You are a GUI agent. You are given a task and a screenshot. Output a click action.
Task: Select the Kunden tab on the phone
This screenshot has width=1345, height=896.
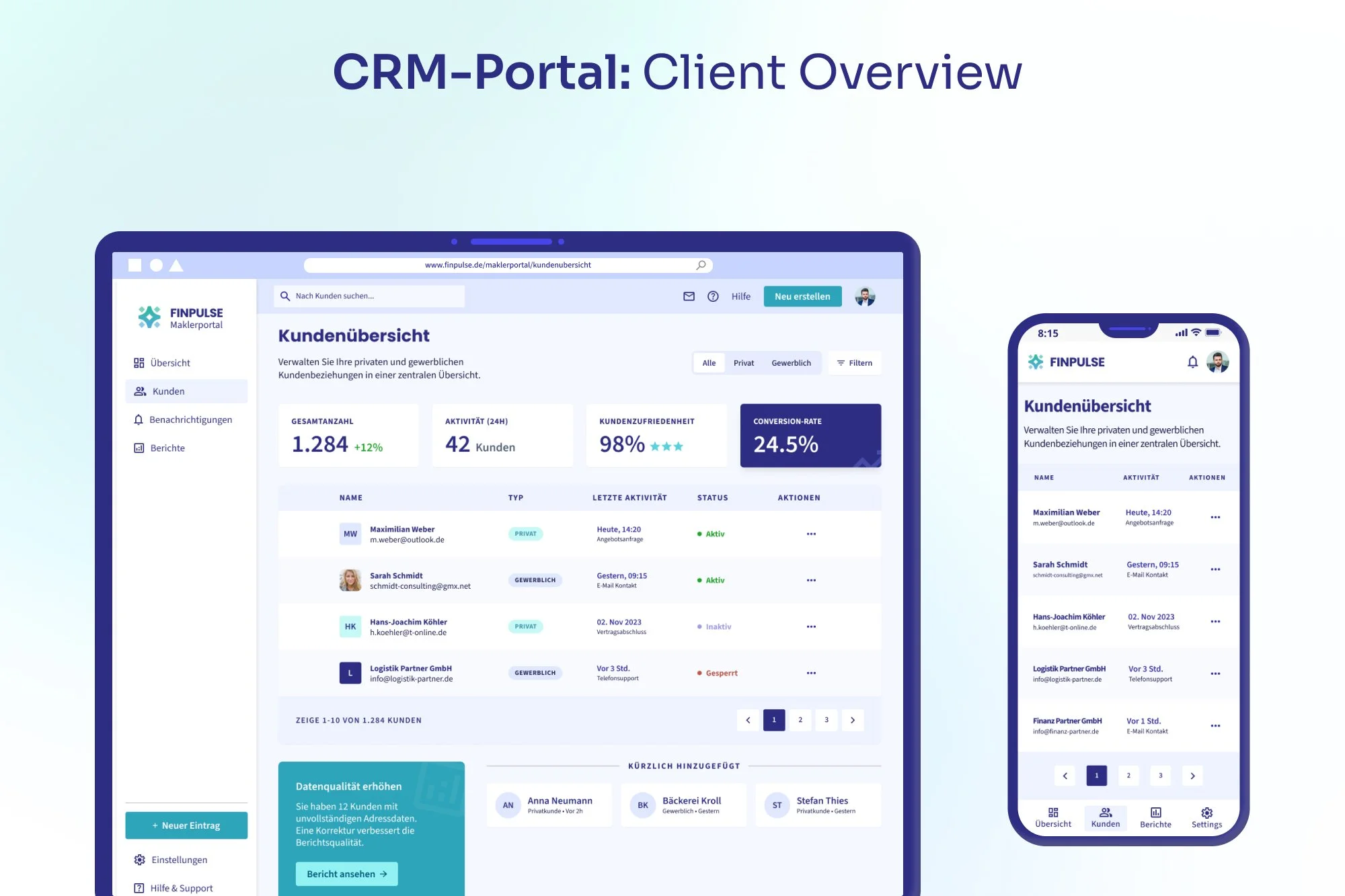click(1105, 817)
